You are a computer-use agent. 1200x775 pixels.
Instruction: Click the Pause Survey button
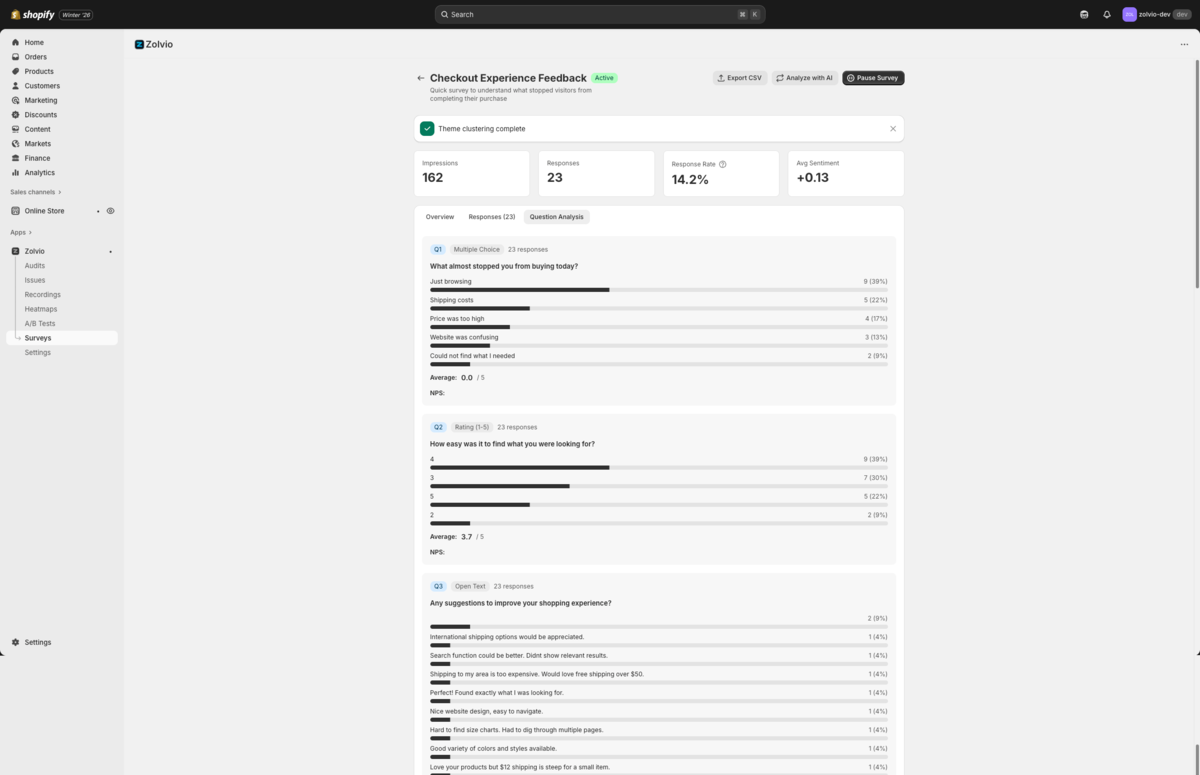[x=872, y=77]
